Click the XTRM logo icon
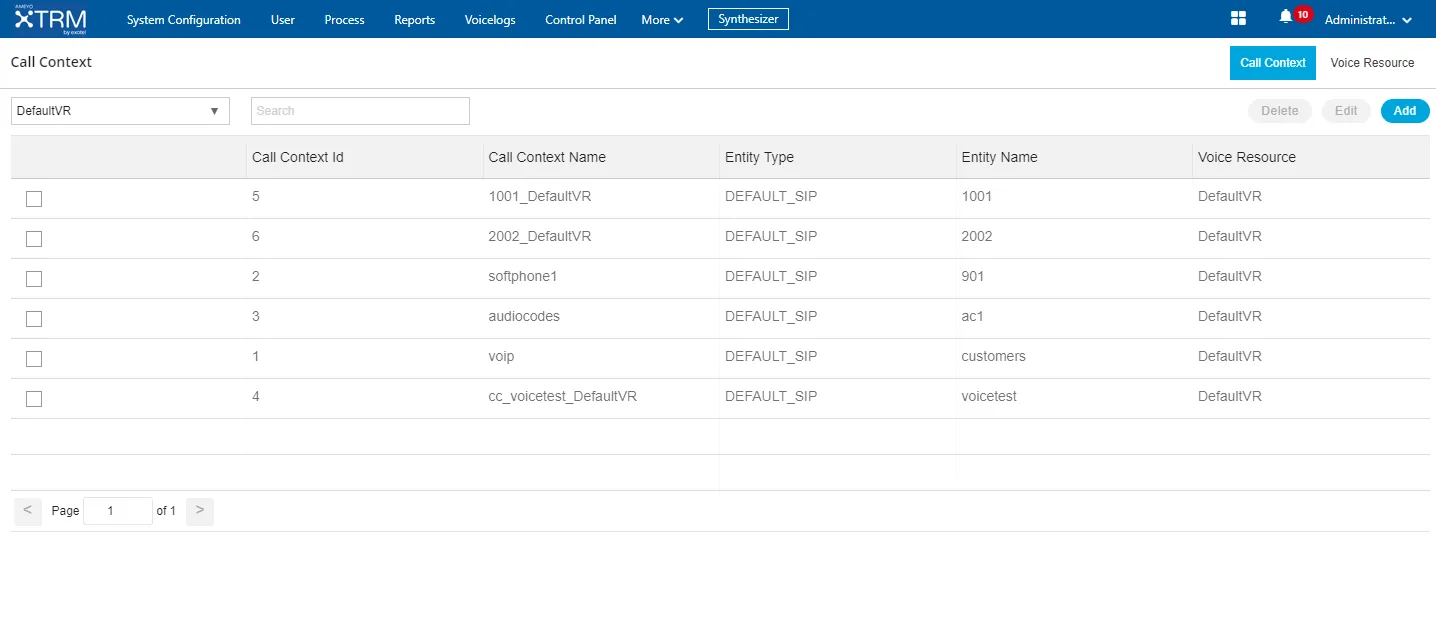Screen dimensions: 1436x620 coord(50,19)
